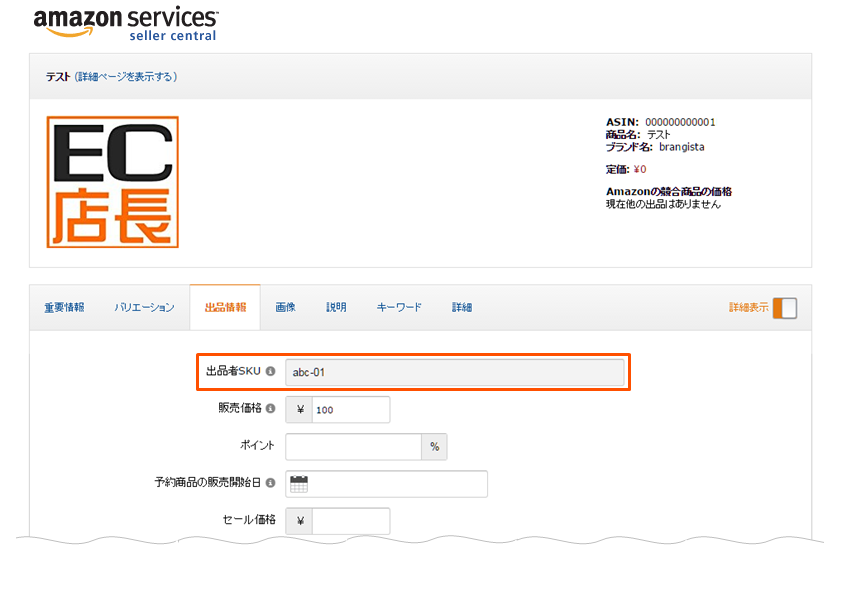Viewport: 862px width, 597px height.
Task: Focus the ポイント percentage input field
Action: coord(353,447)
